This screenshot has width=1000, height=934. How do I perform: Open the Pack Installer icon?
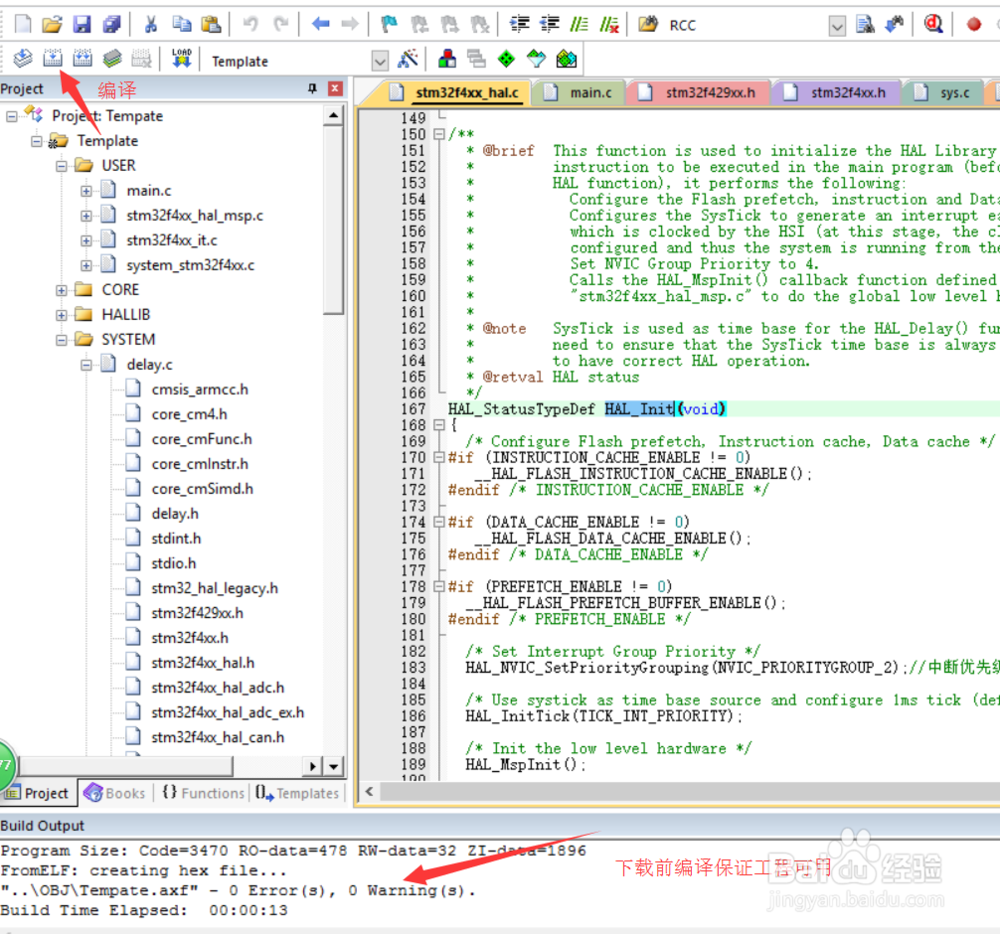pyautogui.click(x=566, y=59)
